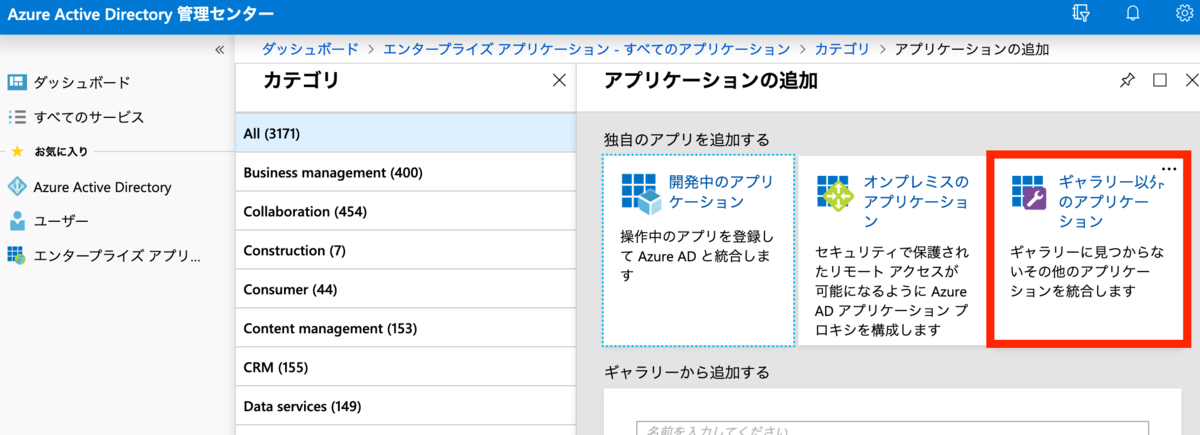Go to エンタープライズ アプリケーション - すべてのアプリケーション breadcrumb
Image resolution: width=1200 pixels, height=435 pixels.
(586, 48)
